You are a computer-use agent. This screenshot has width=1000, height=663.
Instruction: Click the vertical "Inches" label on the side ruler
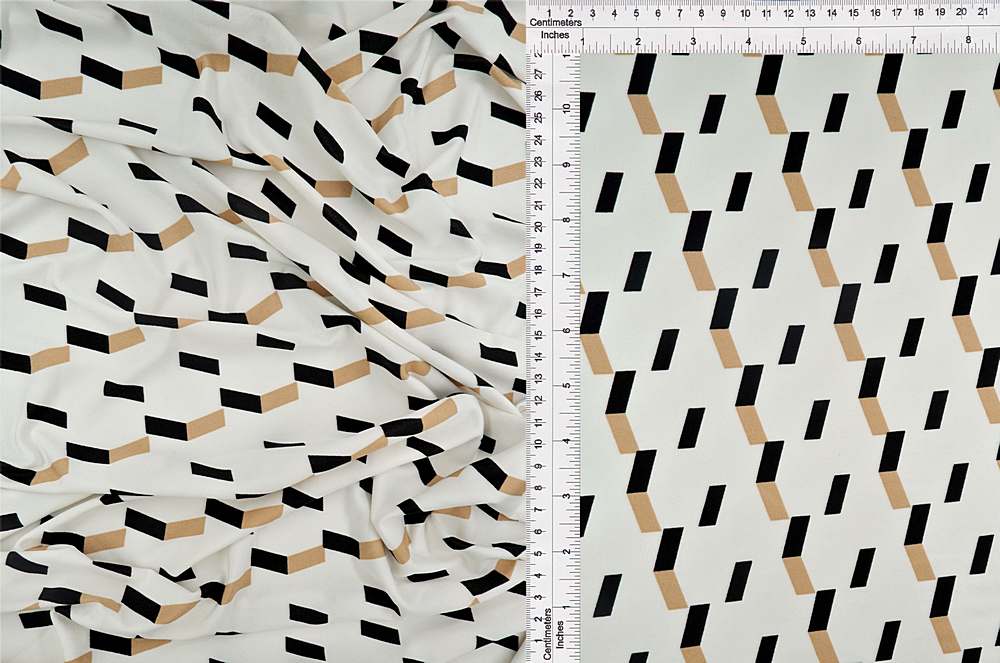[x=560, y=634]
